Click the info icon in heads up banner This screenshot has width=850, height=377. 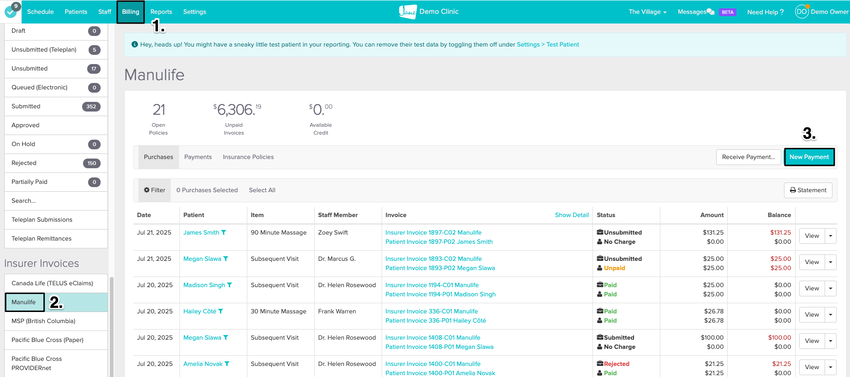coord(134,44)
